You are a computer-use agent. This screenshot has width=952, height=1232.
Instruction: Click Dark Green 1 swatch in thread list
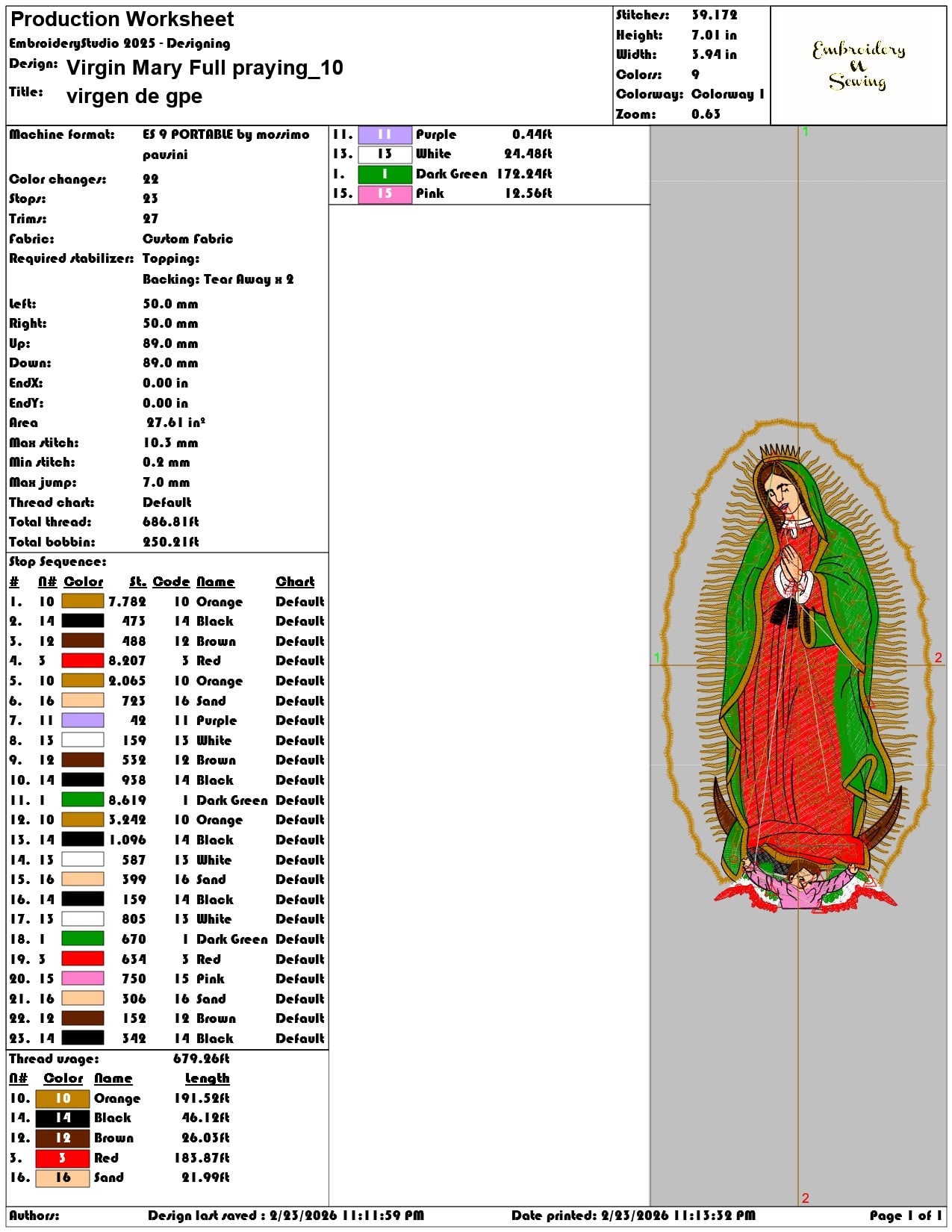(385, 174)
